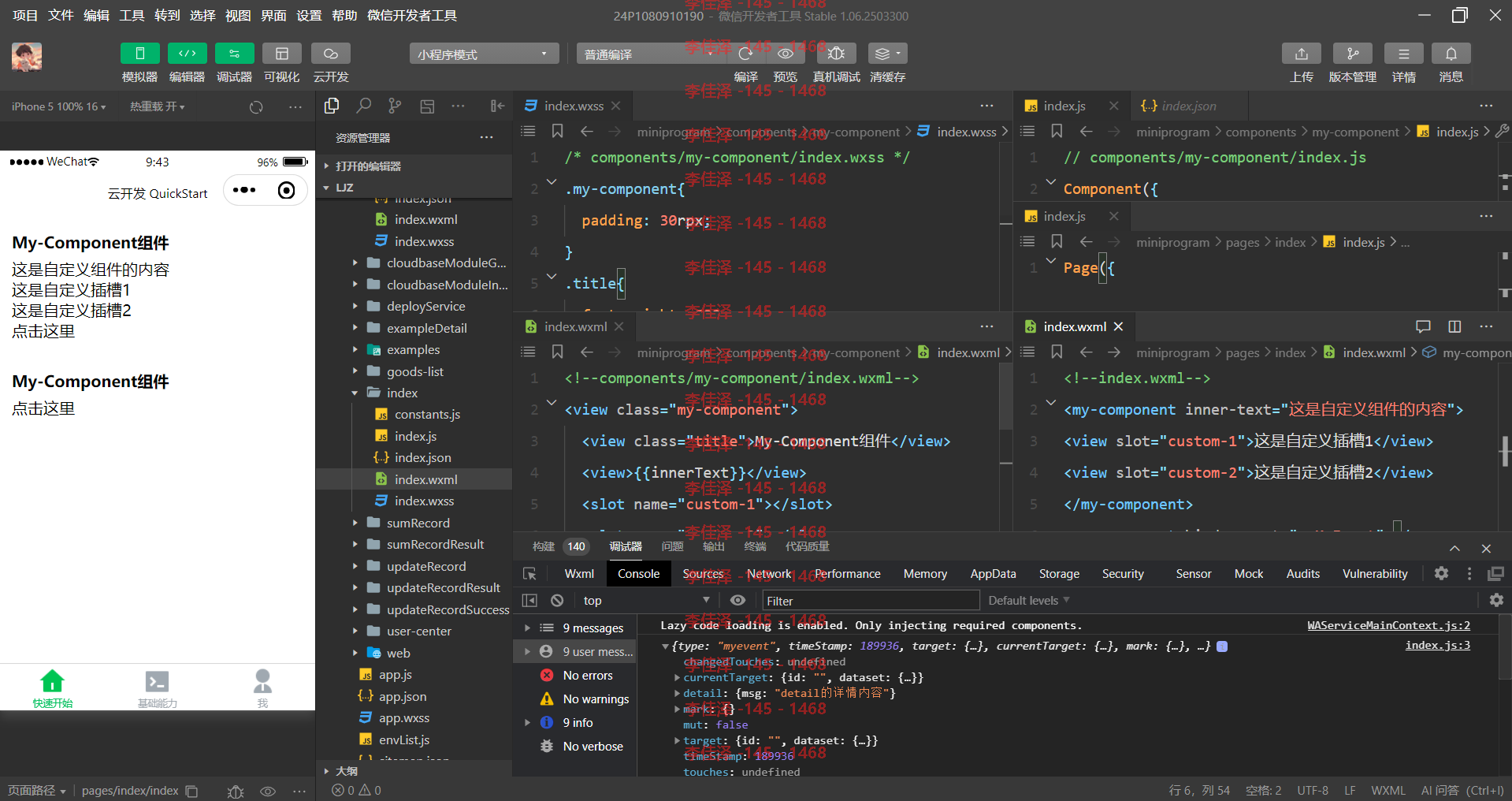Toggle console live expression eye
The image size is (1512, 801).
pos(737,601)
